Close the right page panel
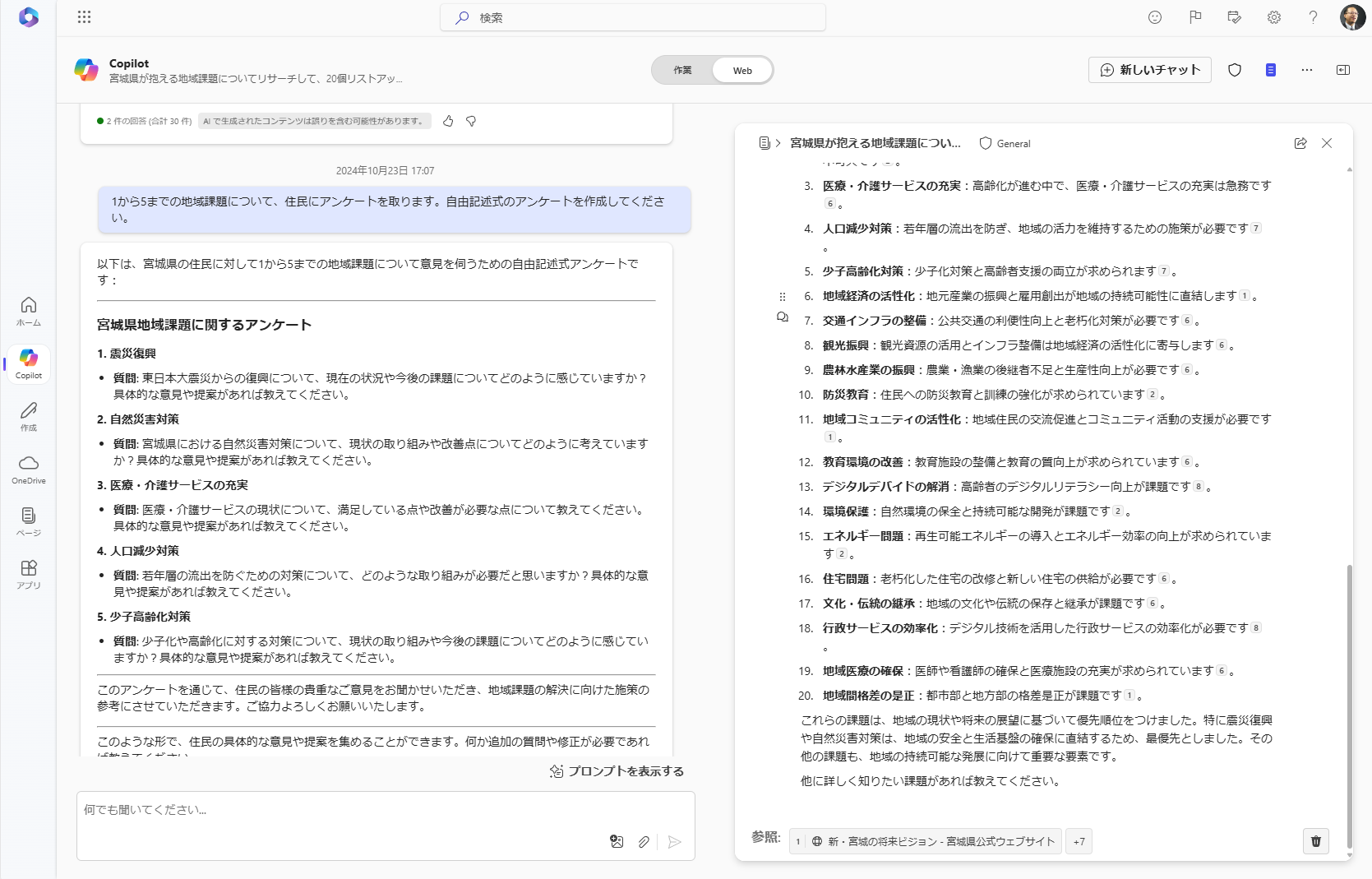The width and height of the screenshot is (1372, 879). click(x=1327, y=143)
